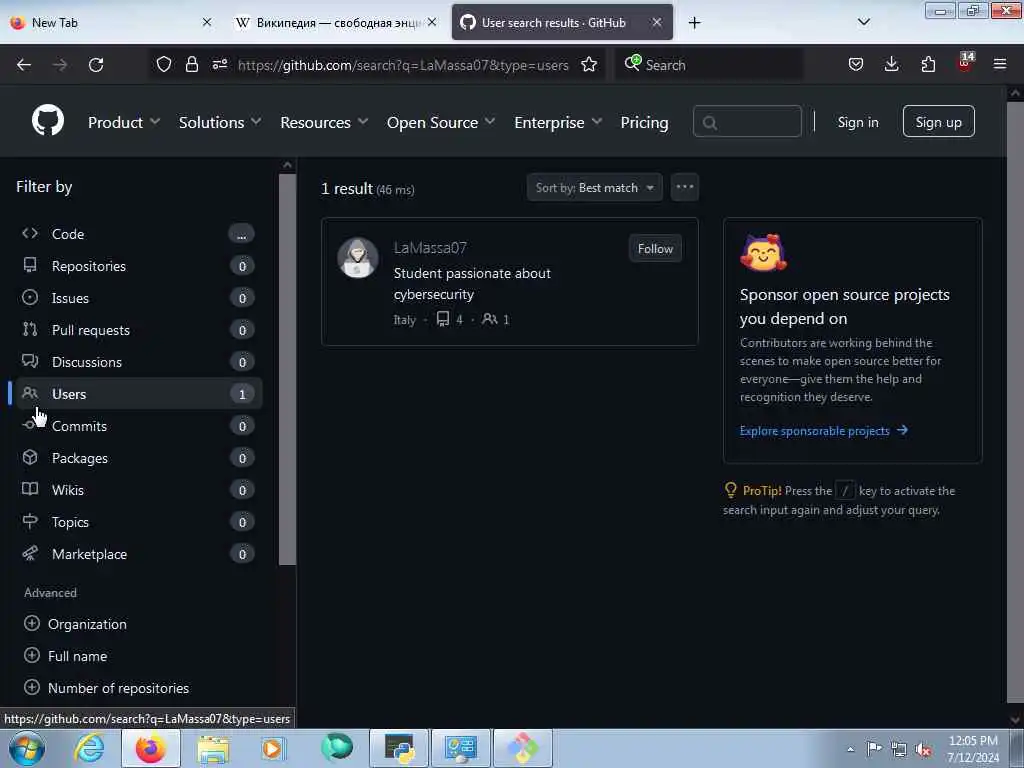The width and height of the screenshot is (1024, 768).
Task: Add the Organization advanced filter
Action: tap(75, 624)
